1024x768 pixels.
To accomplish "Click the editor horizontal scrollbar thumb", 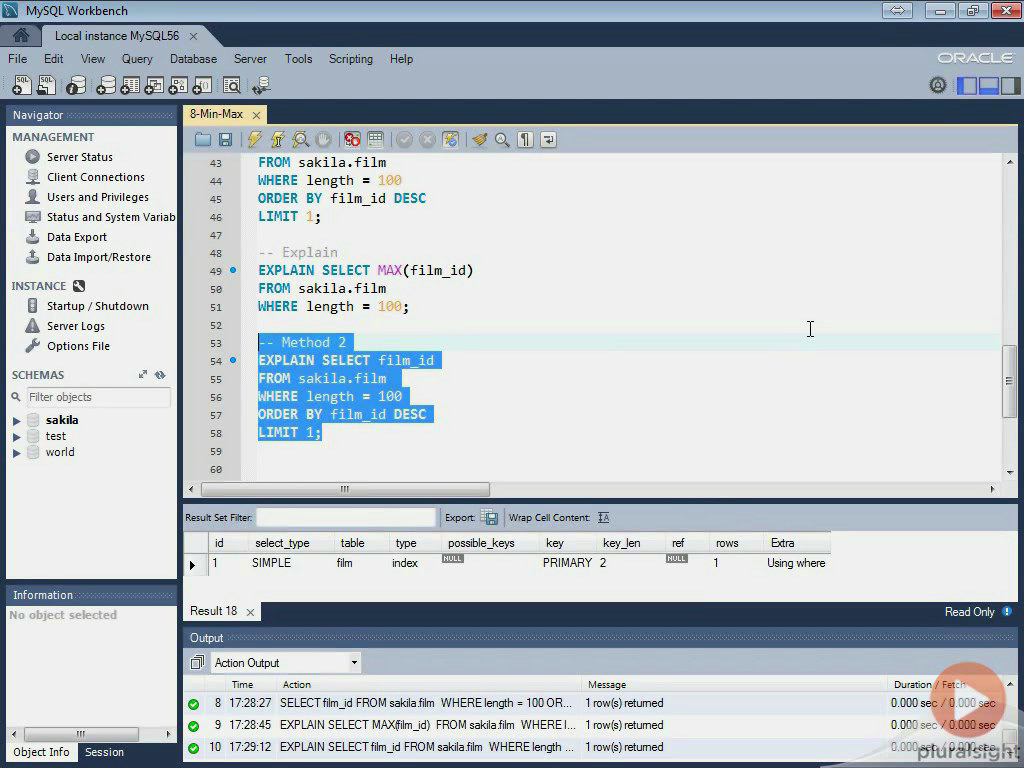I will [345, 489].
